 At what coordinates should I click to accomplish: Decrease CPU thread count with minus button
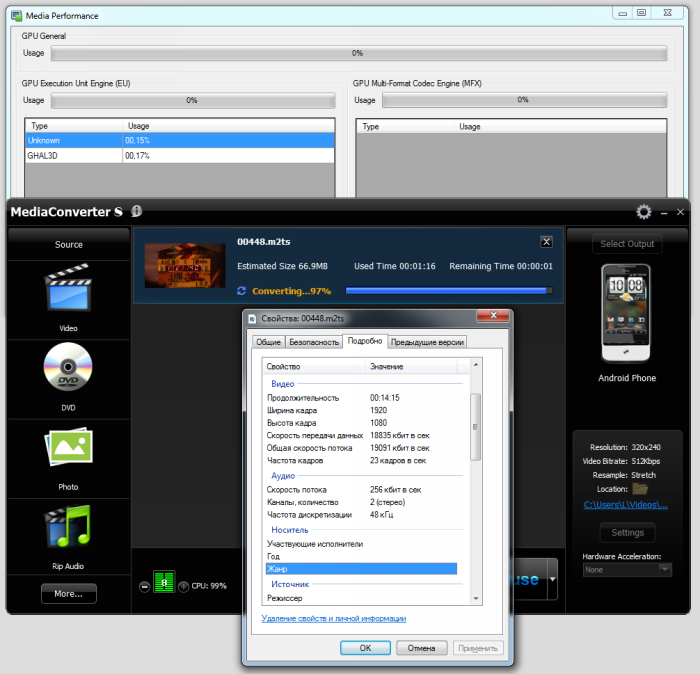coord(144,586)
